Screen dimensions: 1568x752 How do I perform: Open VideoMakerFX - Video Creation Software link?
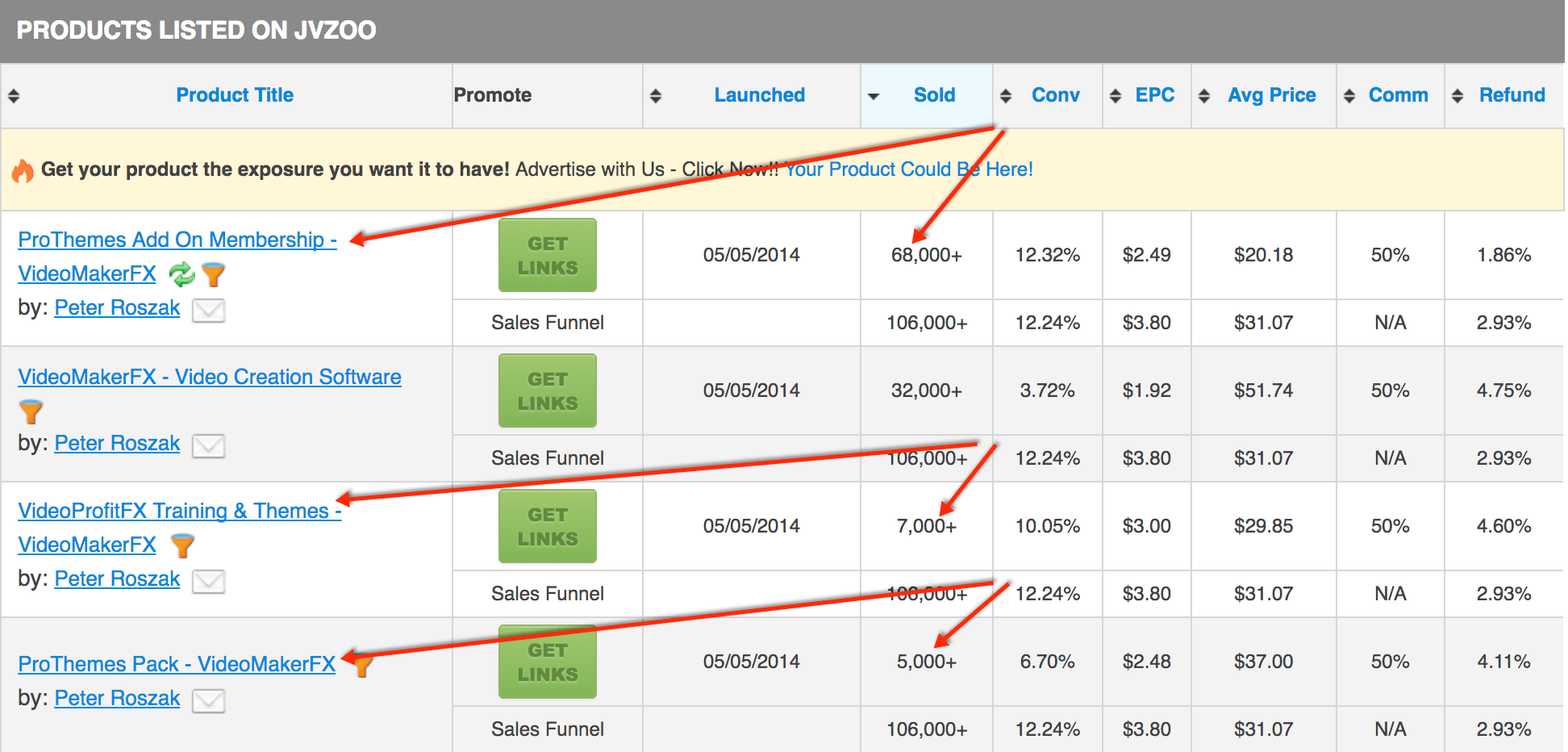click(210, 377)
